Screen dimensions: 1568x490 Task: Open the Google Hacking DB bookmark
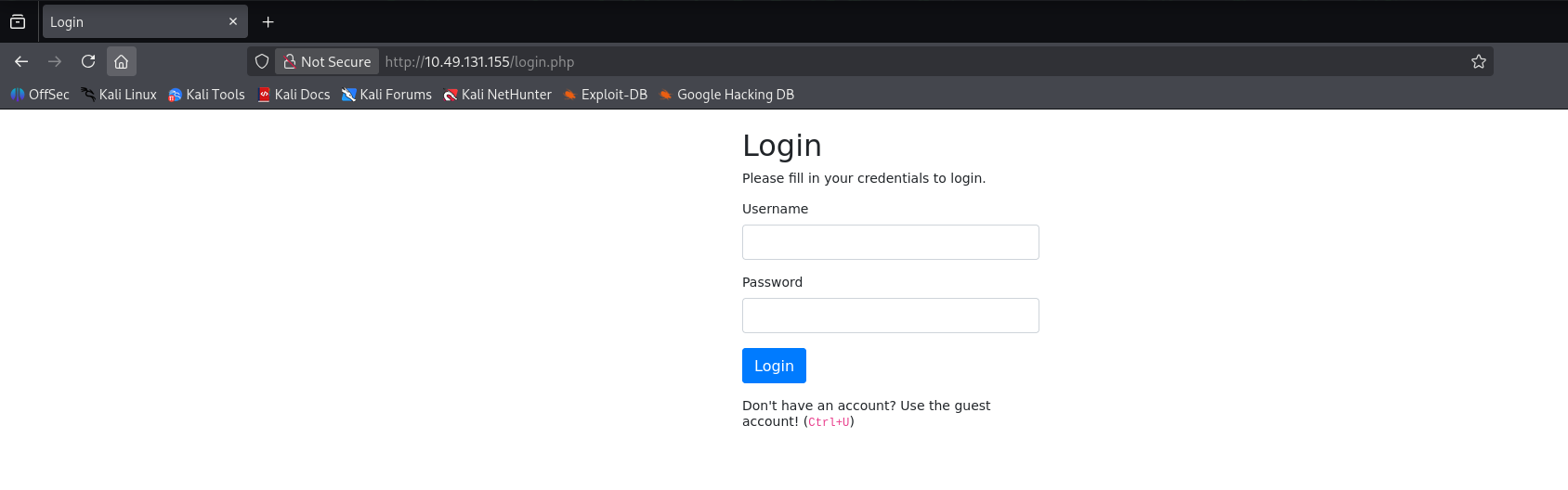[x=726, y=95]
